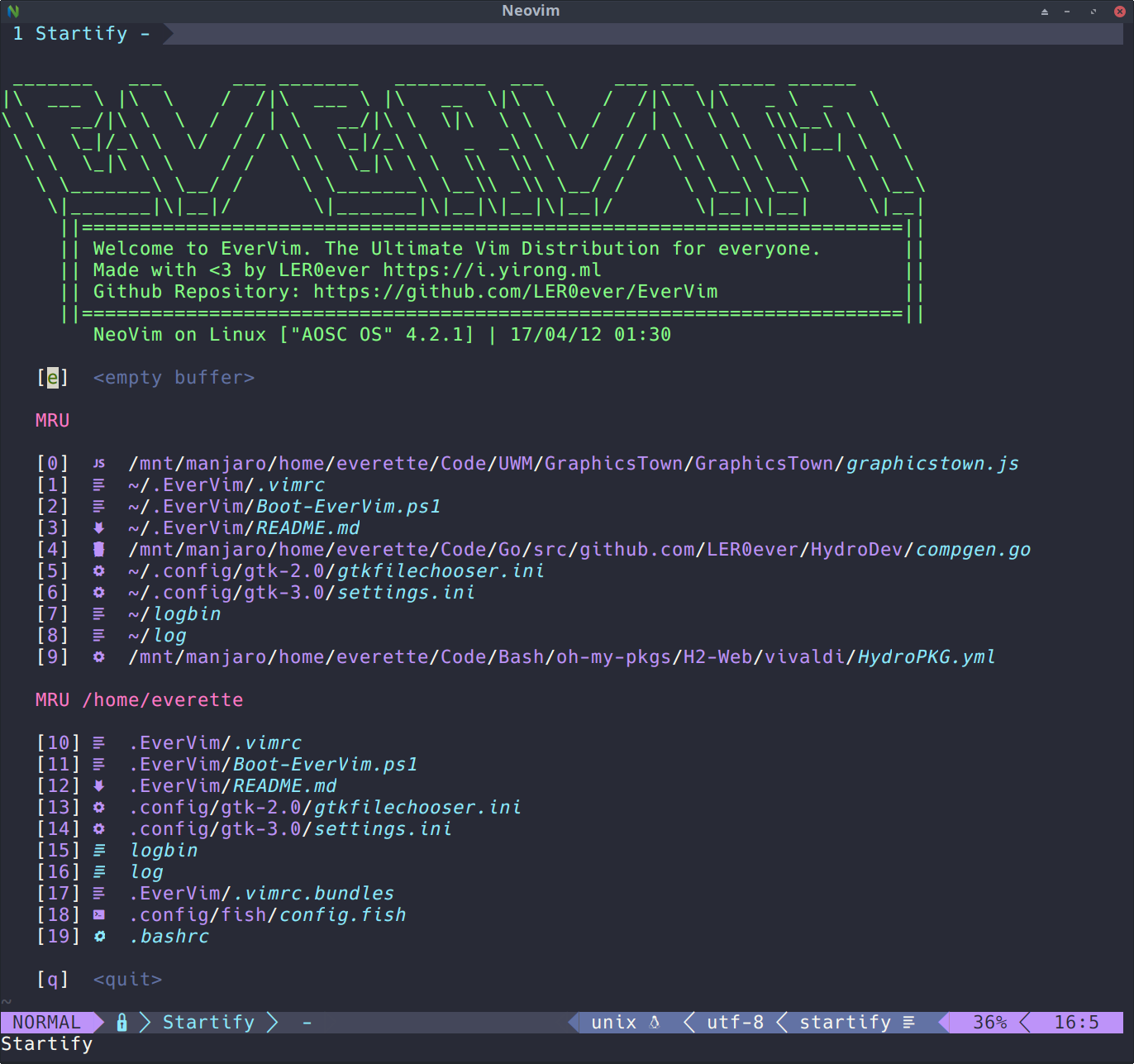Click the Startify filename in statusline
1134x1064 pixels.
(x=209, y=1023)
